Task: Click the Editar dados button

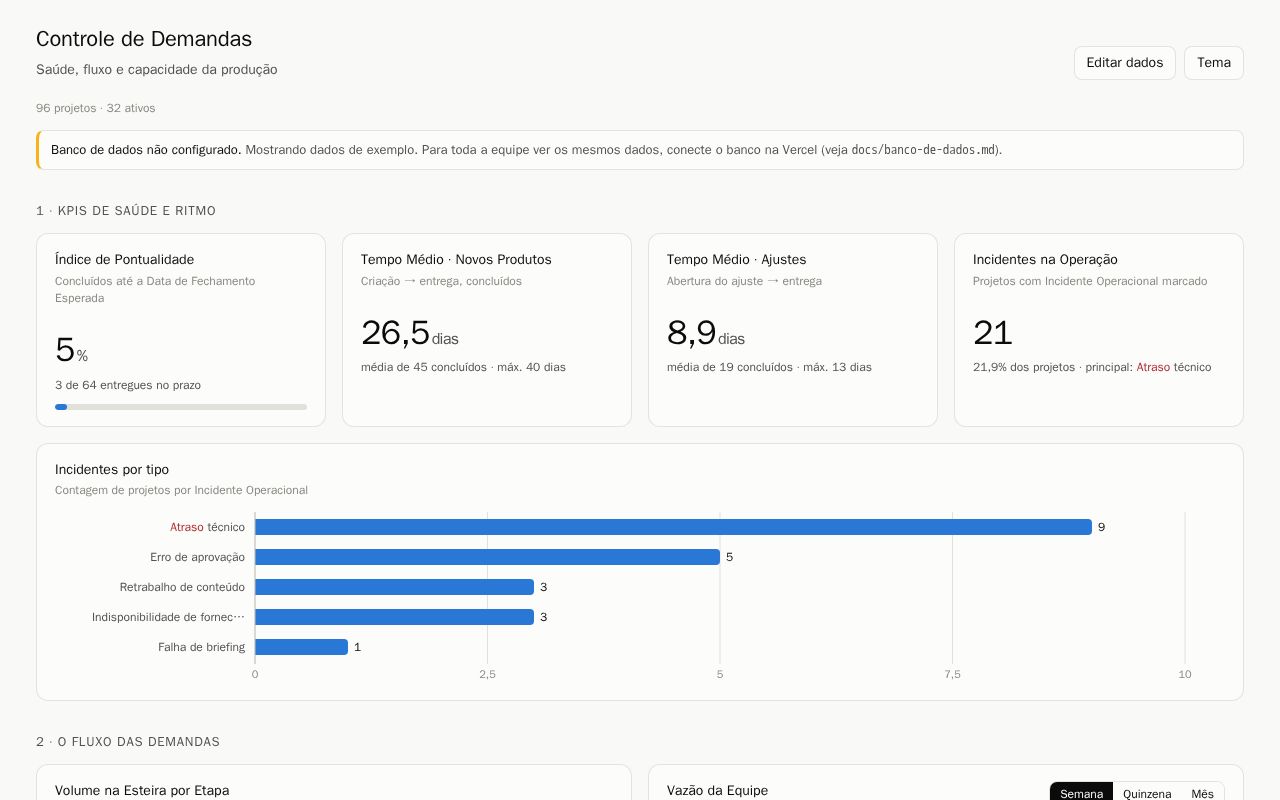Action: (1124, 63)
